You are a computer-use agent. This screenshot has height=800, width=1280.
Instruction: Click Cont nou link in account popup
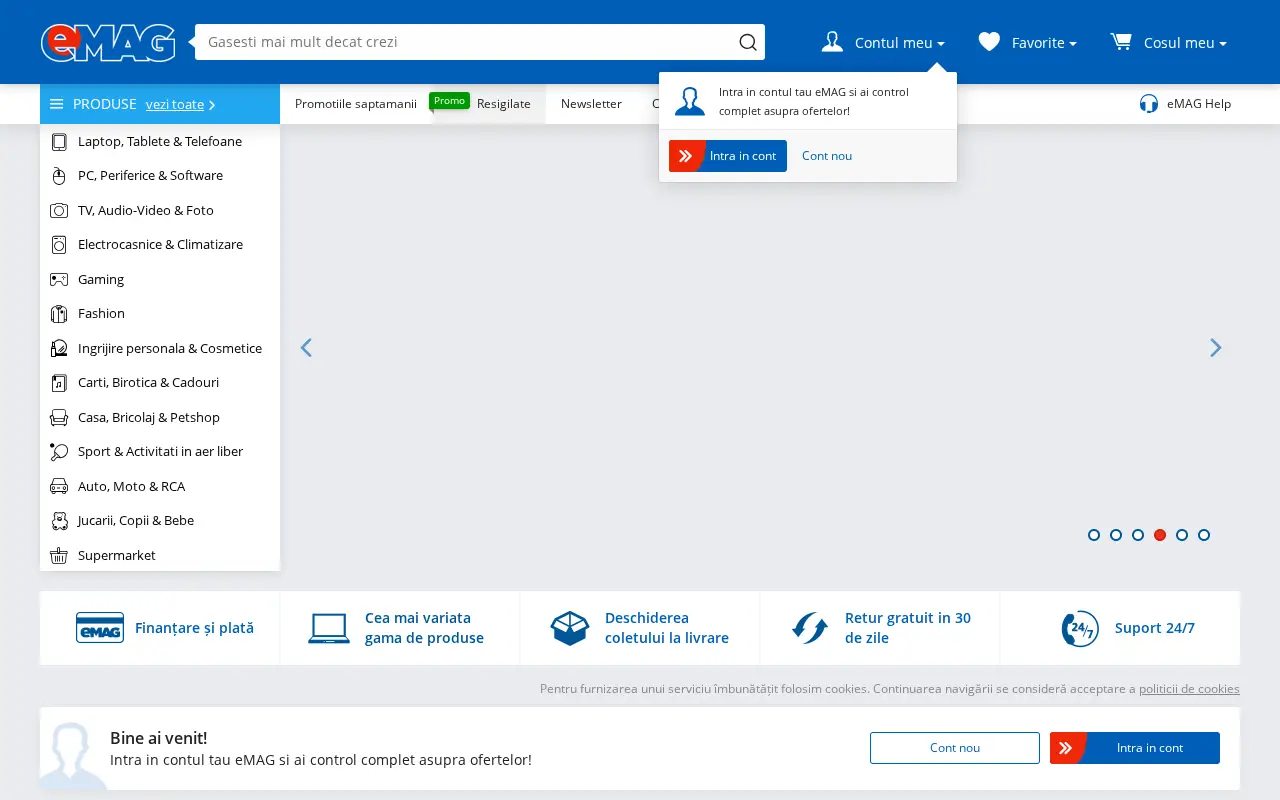827,156
